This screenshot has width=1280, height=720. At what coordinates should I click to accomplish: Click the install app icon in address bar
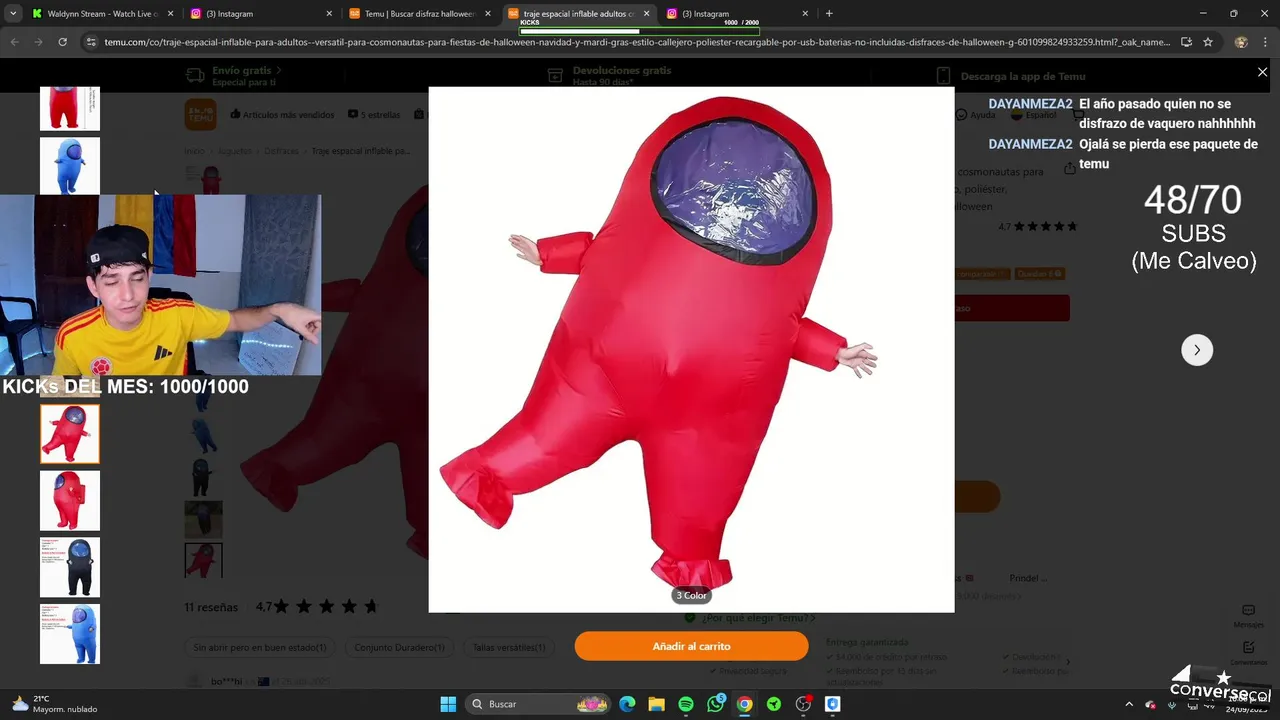coord(1186,42)
